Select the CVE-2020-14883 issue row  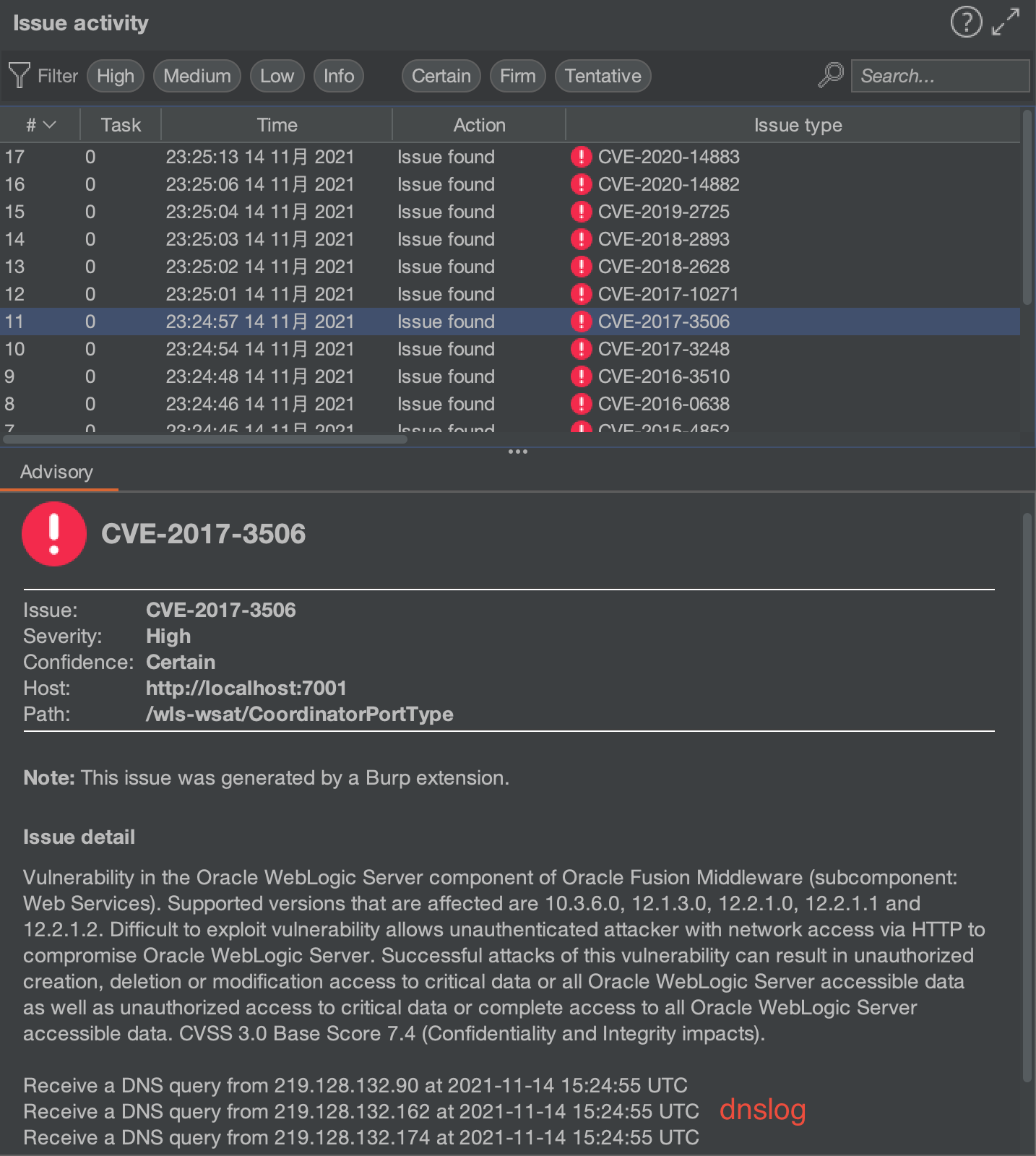coord(510,157)
